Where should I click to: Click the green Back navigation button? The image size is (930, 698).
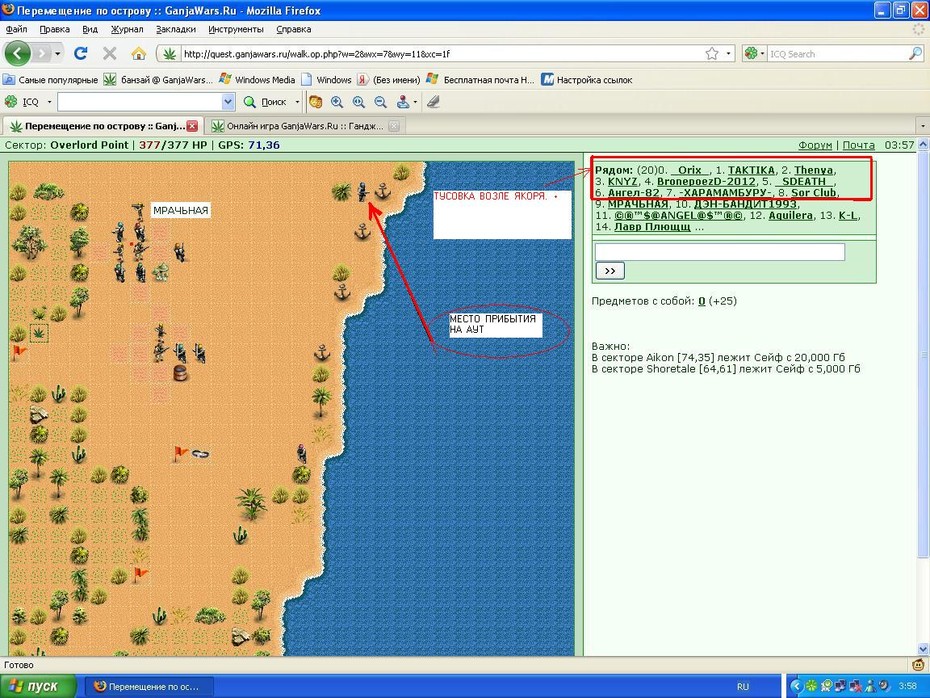click(17, 54)
